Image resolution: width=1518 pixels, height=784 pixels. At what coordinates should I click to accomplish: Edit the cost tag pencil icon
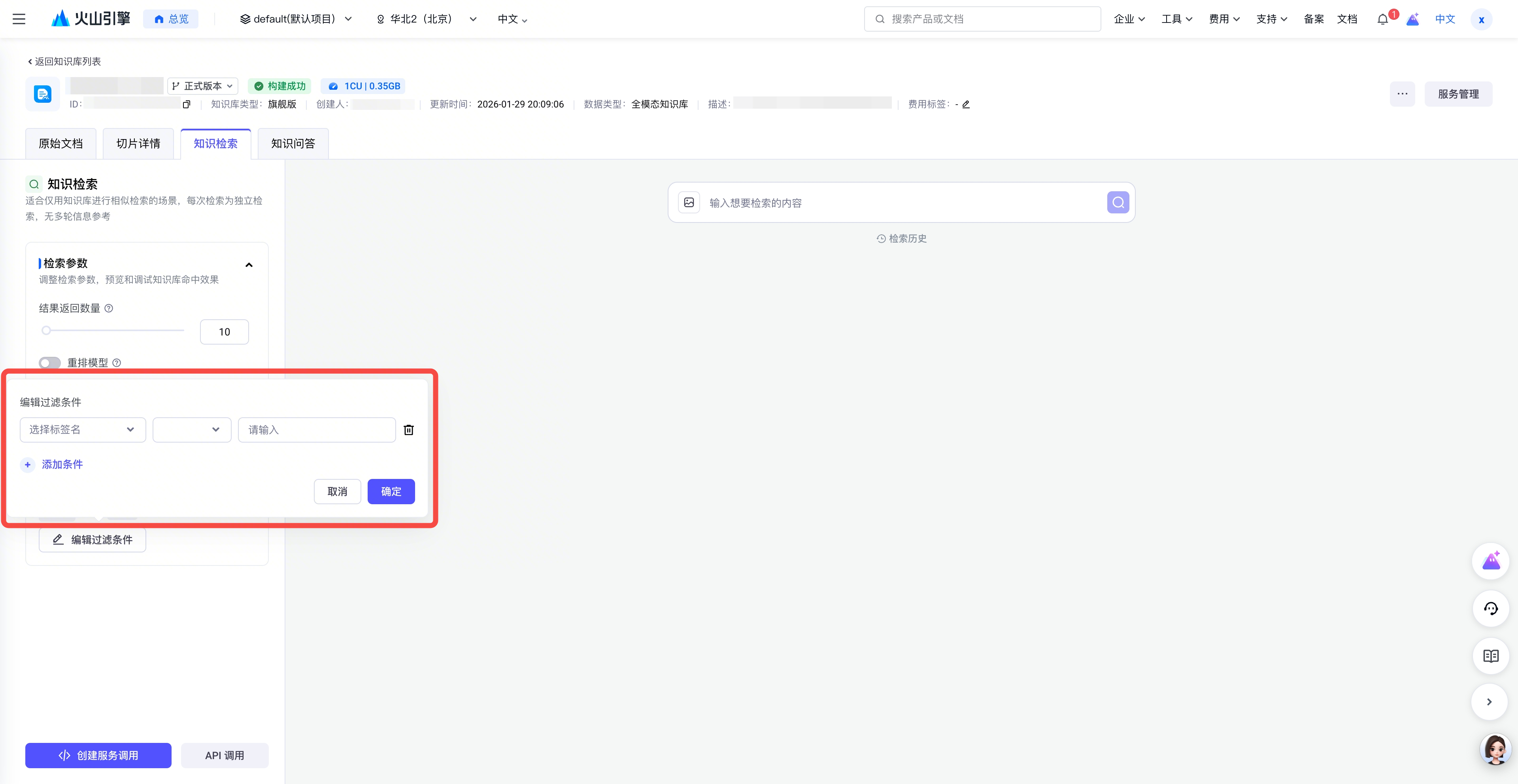pos(966,104)
